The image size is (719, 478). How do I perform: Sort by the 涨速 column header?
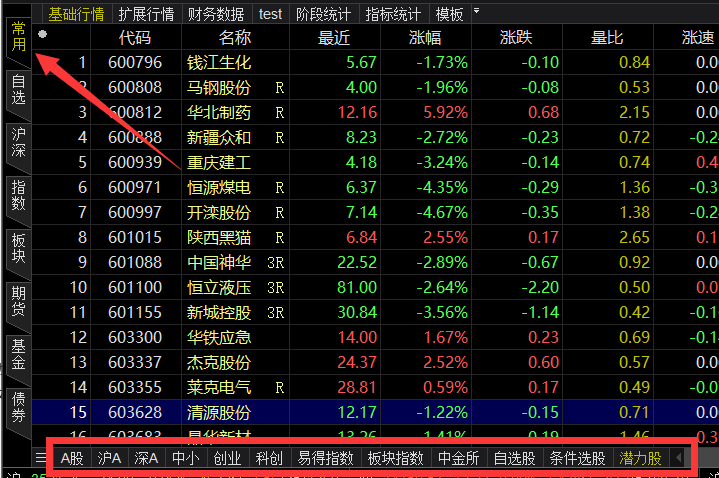697,37
